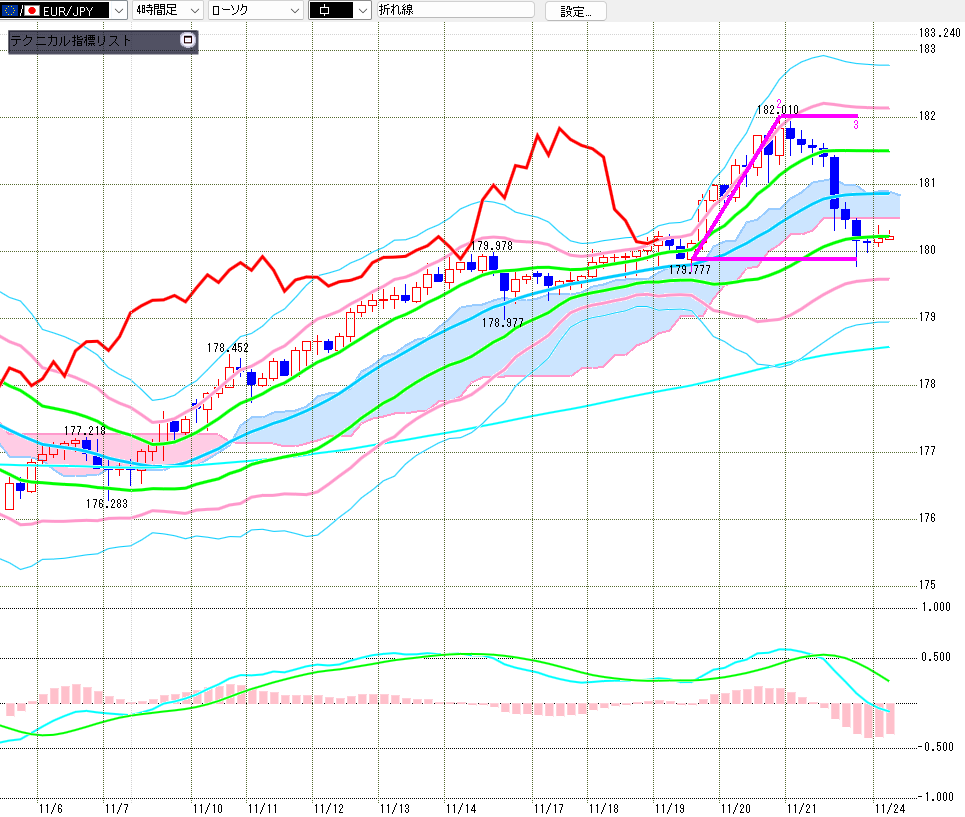
Task: Click the 179.978 price label
Action: 491,245
